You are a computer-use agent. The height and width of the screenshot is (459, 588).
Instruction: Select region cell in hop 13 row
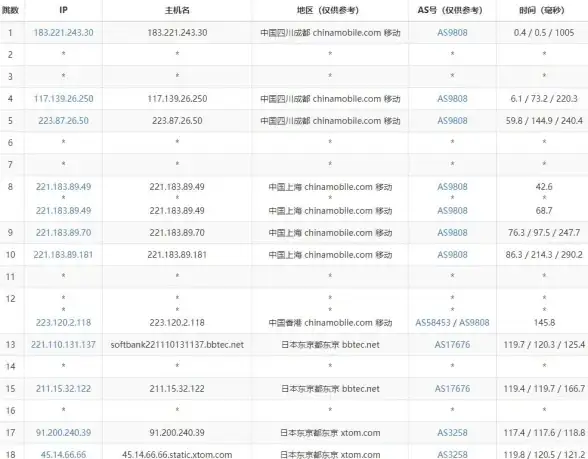(x=330, y=344)
